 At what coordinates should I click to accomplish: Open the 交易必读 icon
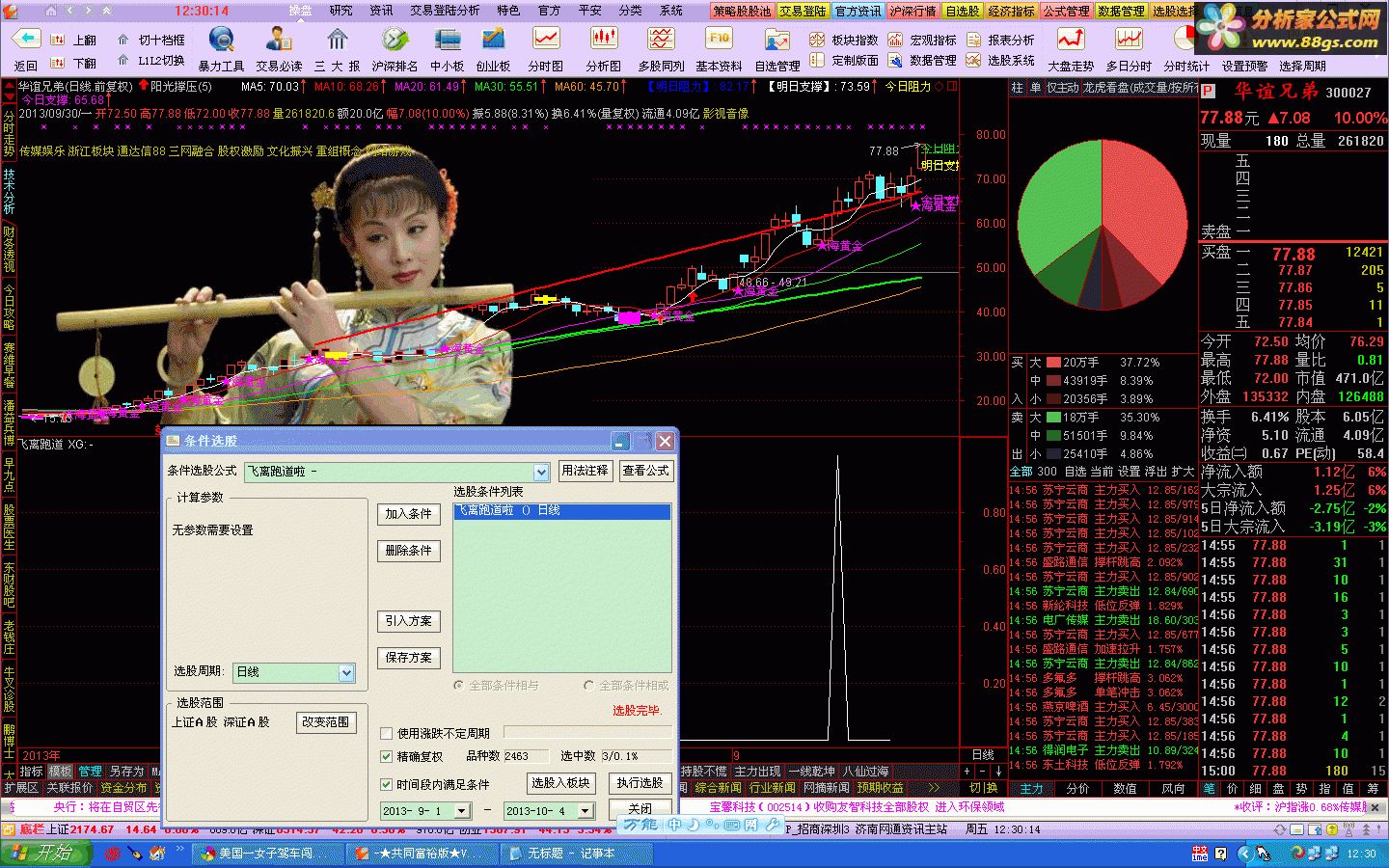click(x=279, y=40)
